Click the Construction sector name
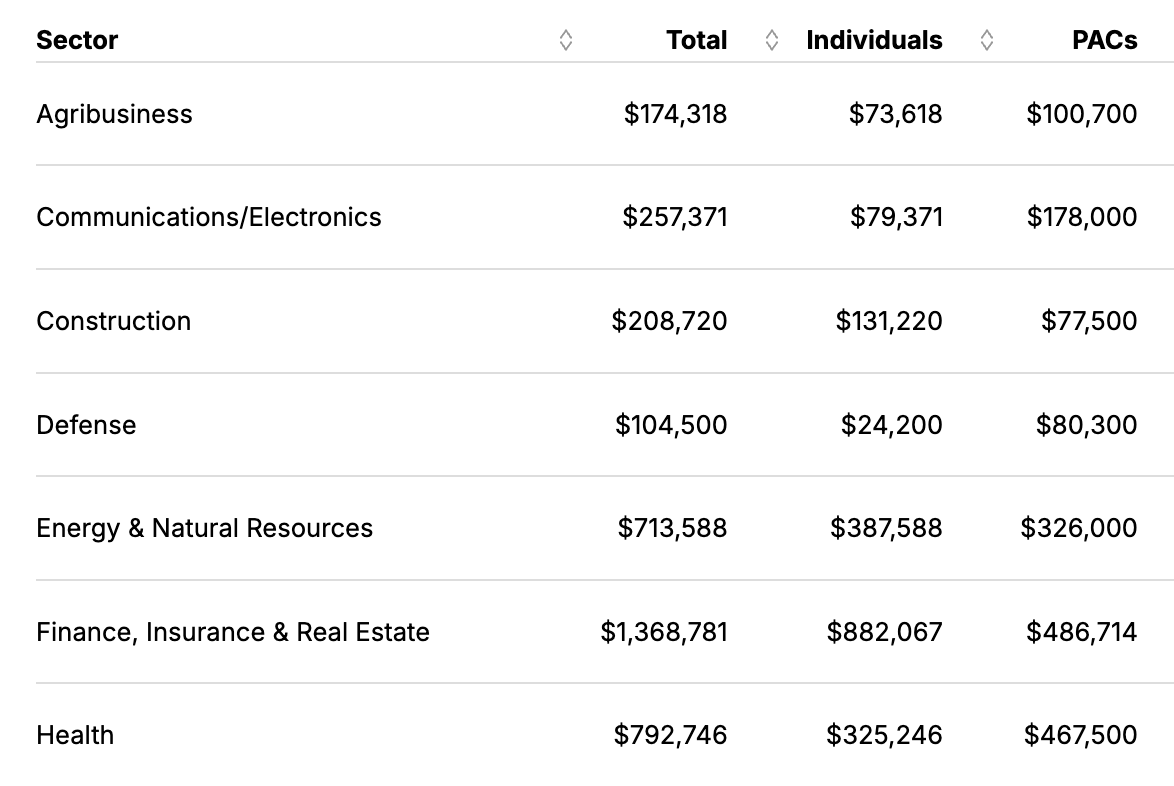This screenshot has height=786, width=1174. (x=113, y=321)
